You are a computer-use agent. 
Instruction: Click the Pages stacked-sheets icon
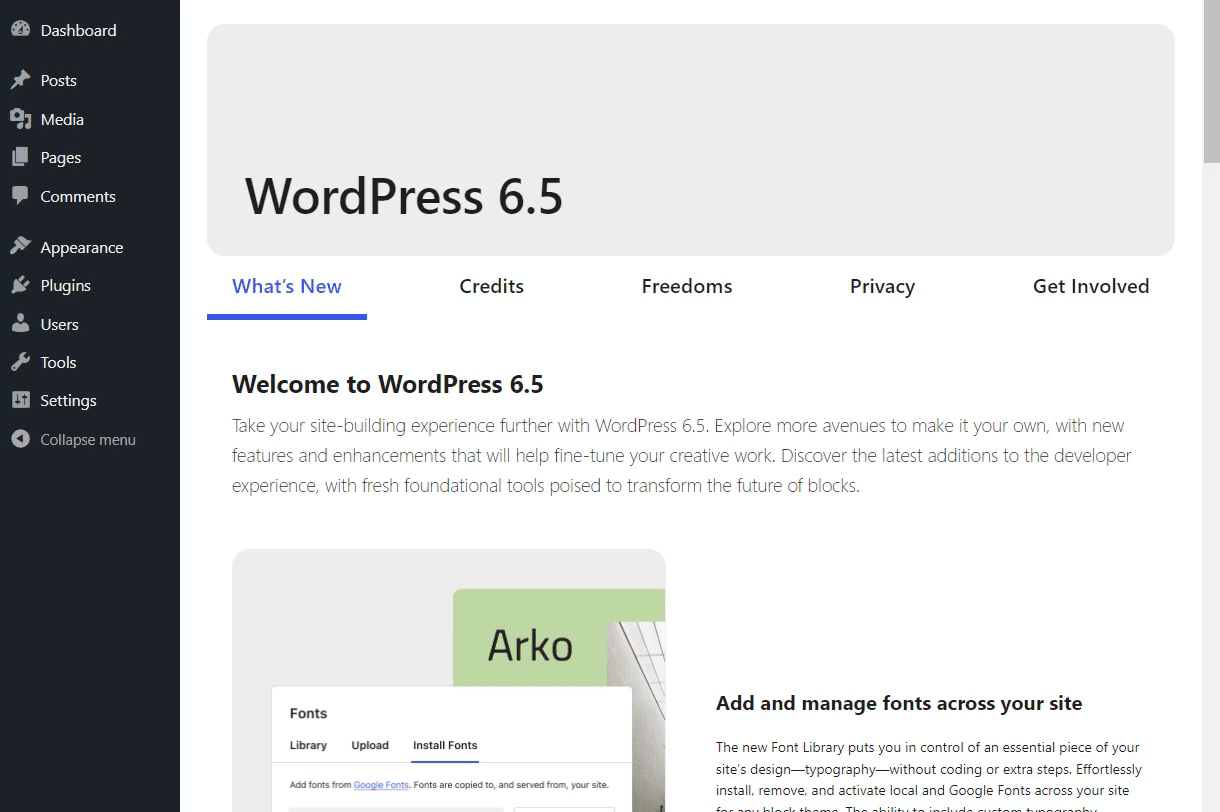20,157
